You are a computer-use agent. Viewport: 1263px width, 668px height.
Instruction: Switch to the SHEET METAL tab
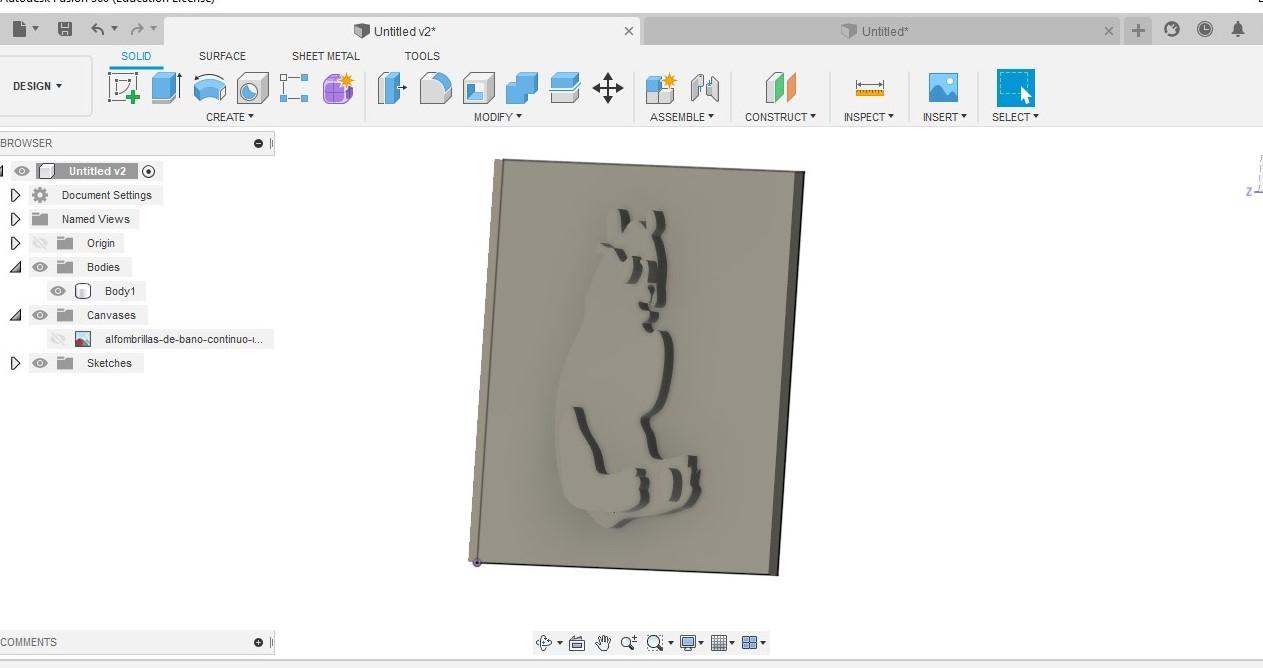point(326,56)
